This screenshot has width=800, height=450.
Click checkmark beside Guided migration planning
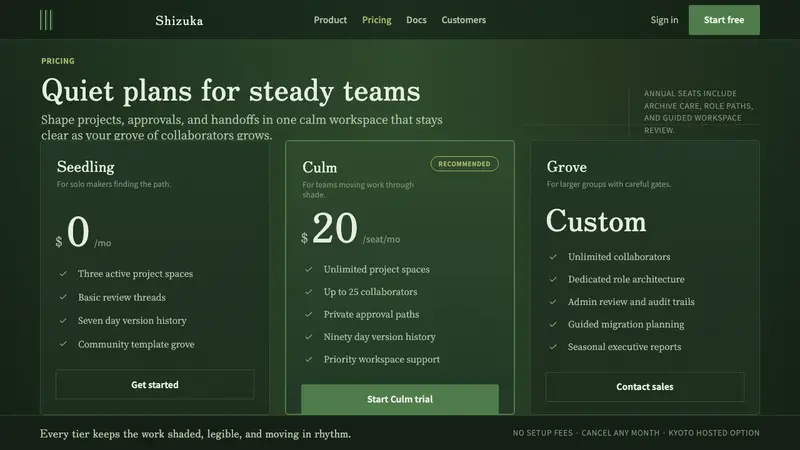553,324
